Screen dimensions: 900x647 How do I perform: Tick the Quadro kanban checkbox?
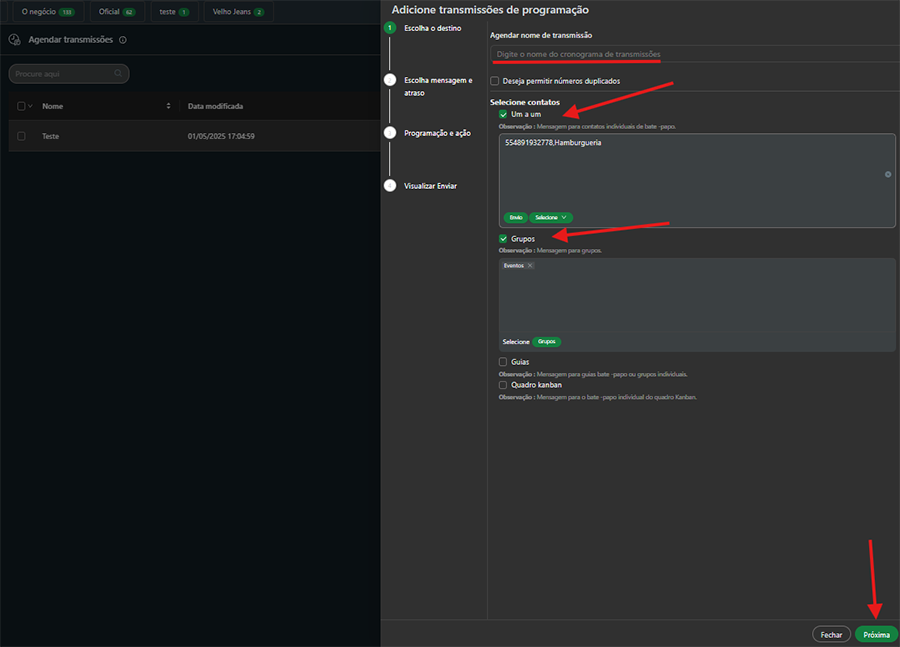click(x=504, y=385)
